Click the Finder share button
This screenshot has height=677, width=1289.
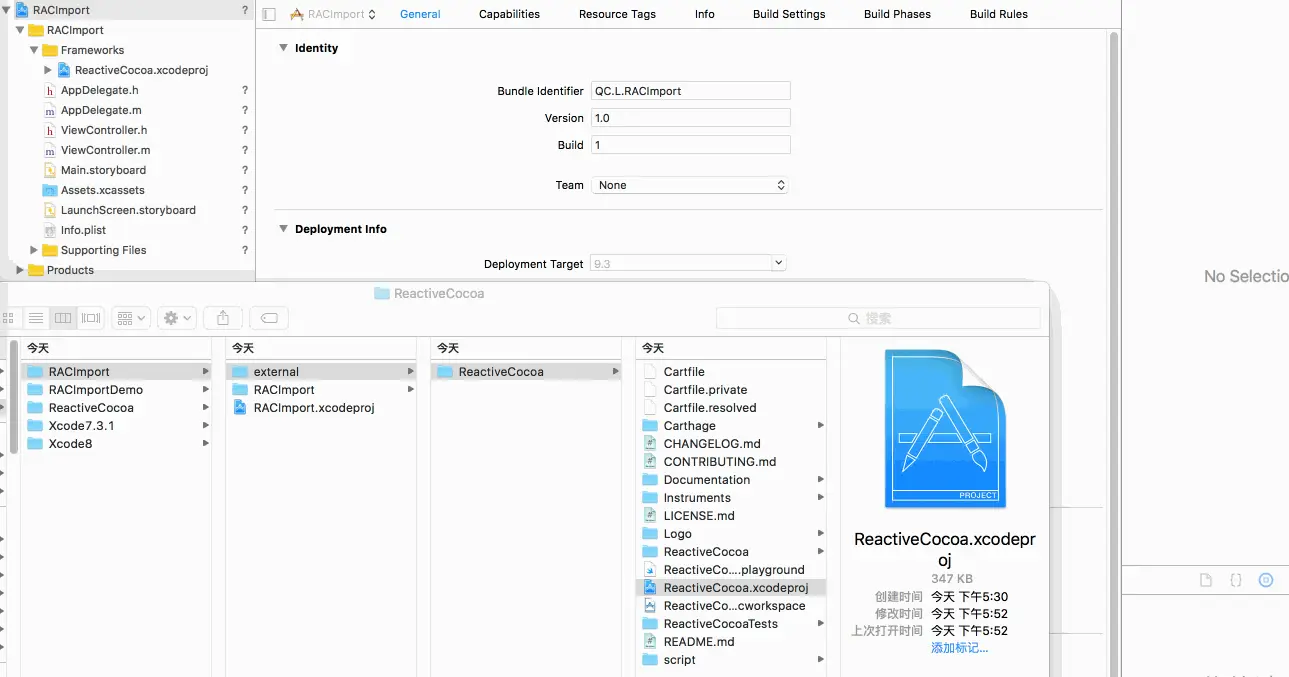[223, 318]
